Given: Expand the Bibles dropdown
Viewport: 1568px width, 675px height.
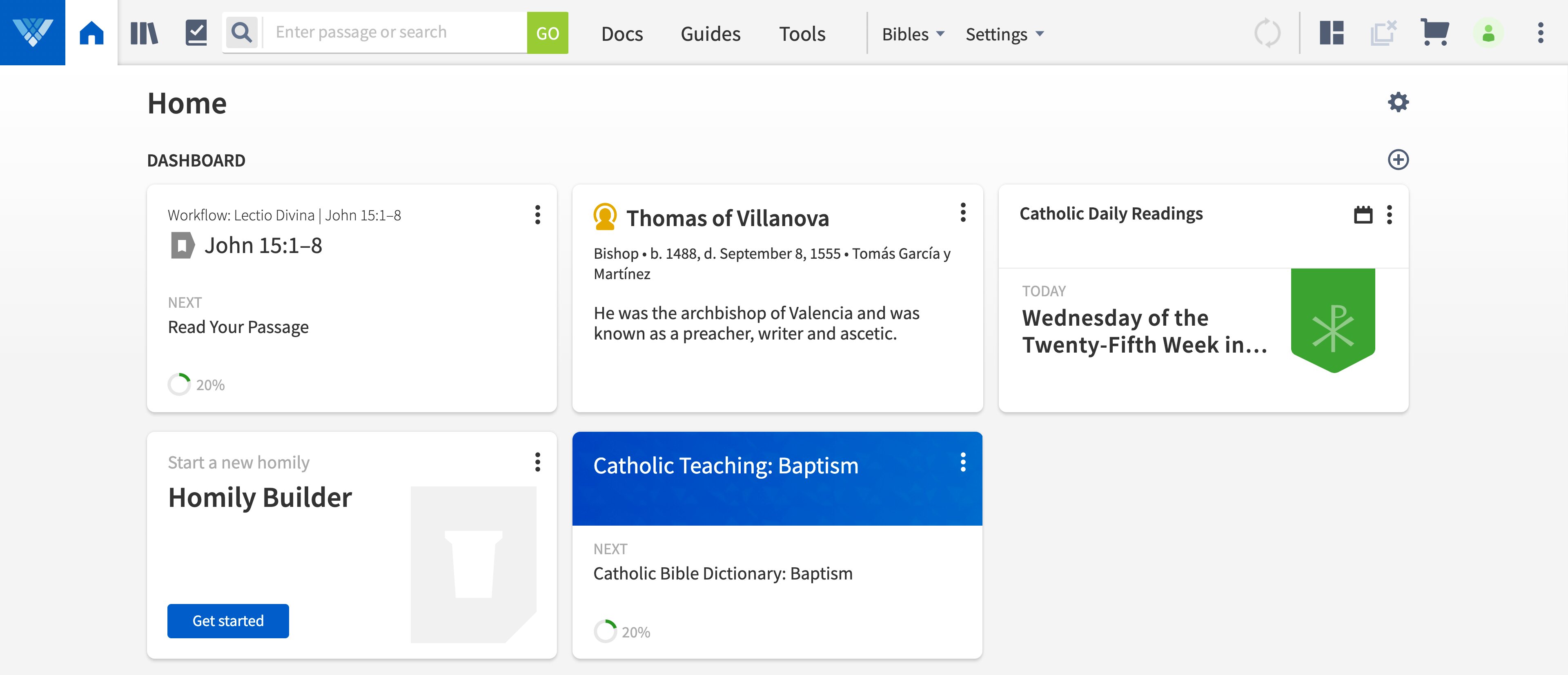Looking at the screenshot, I should click(913, 34).
